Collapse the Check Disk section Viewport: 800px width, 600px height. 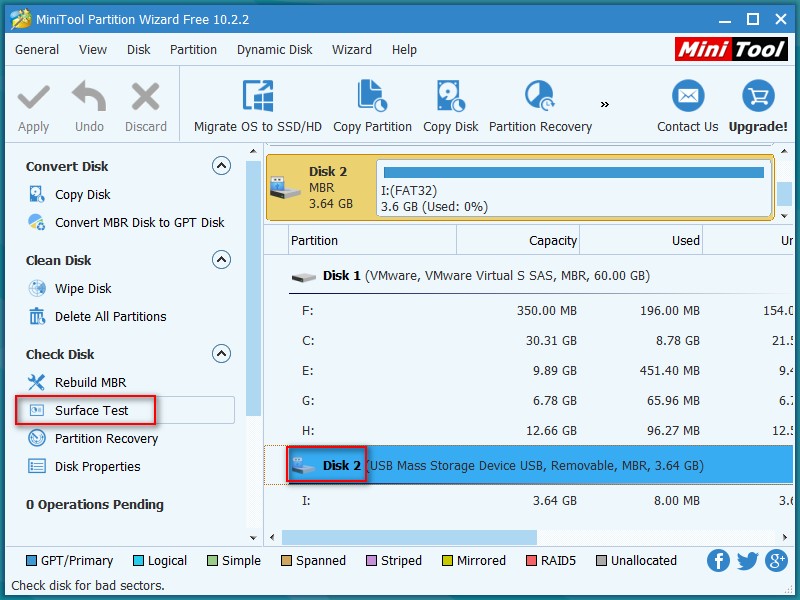click(x=221, y=354)
